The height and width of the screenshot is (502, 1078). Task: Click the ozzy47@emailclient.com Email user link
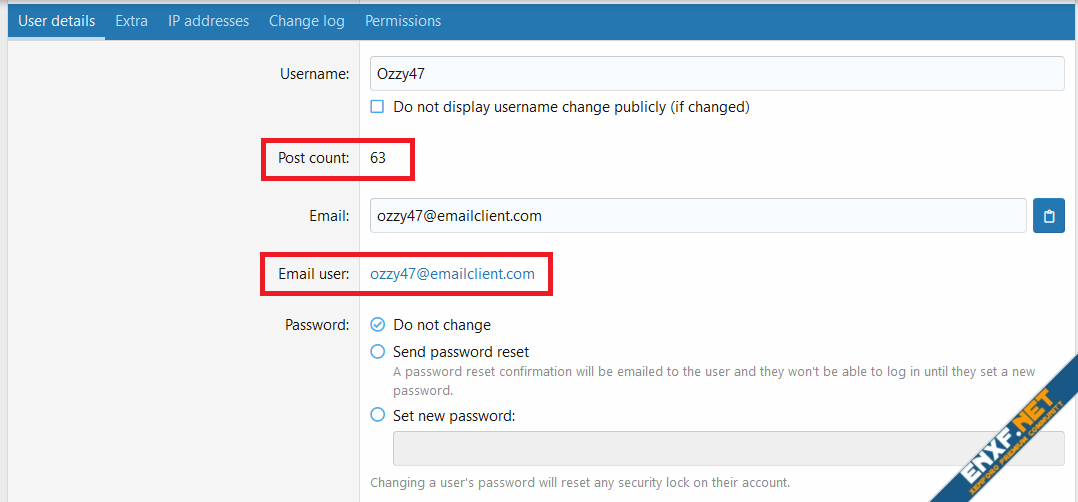click(452, 274)
